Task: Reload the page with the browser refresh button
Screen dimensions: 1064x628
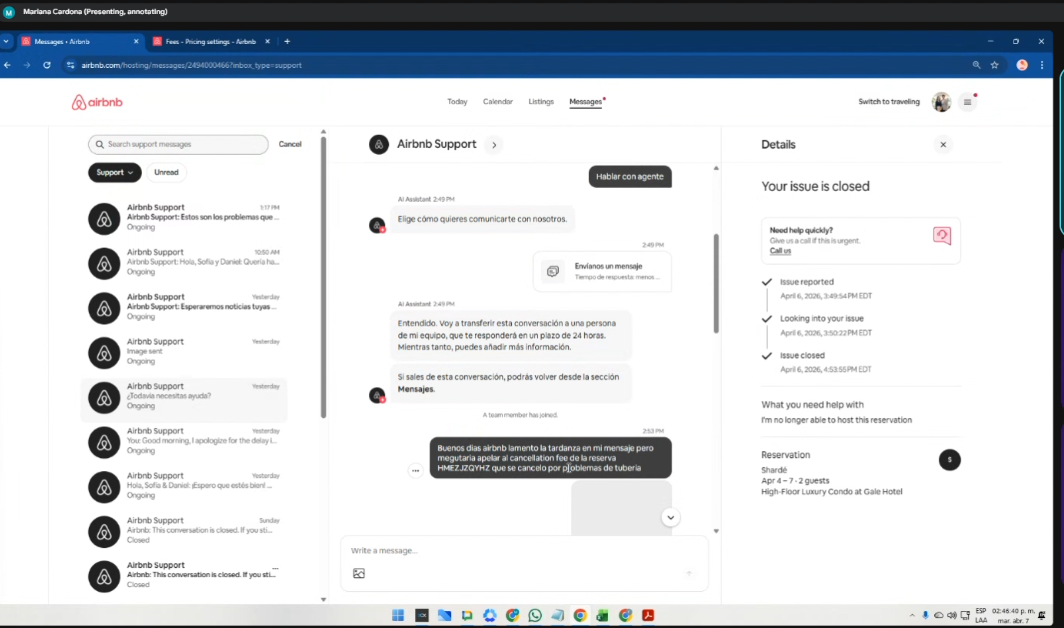Action: tap(47, 65)
